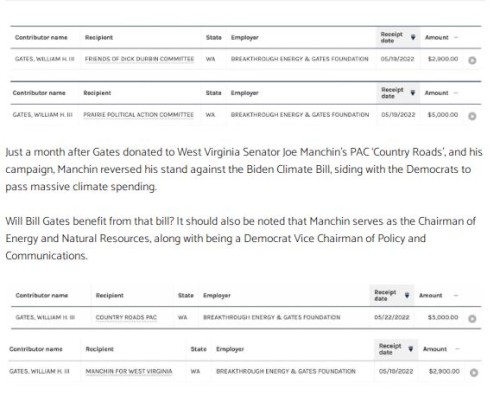
Task: Select employer text in the Country Roads row
Action: pyautogui.click(x=272, y=317)
